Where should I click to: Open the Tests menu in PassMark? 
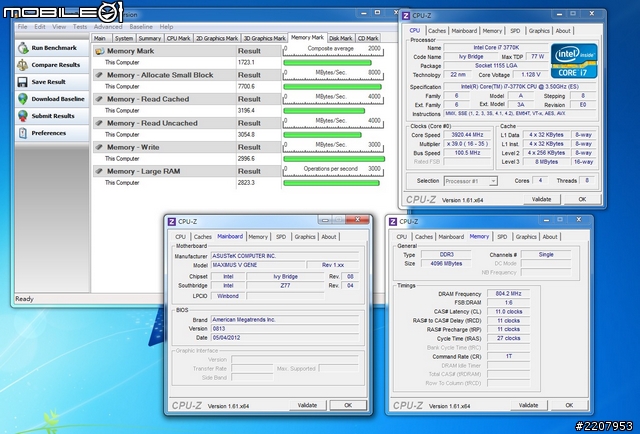[80, 27]
